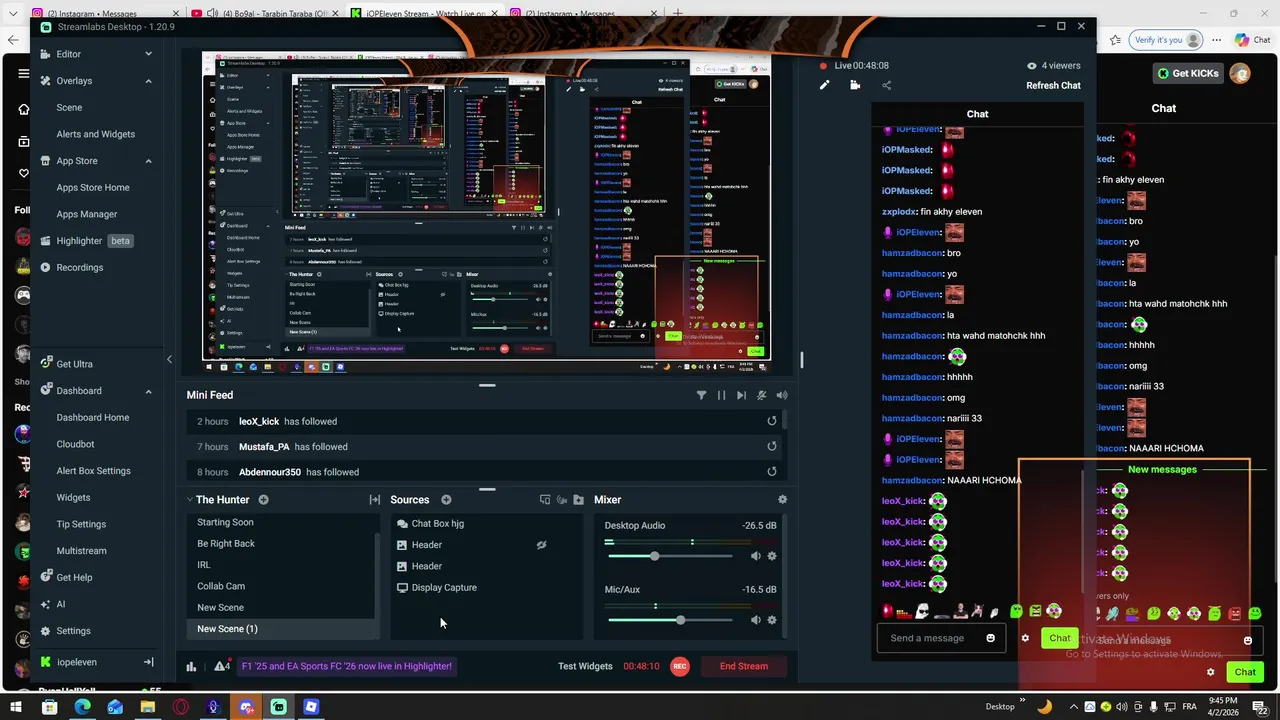Log out via the icon beside iopeleven
The height and width of the screenshot is (720, 1280).
click(x=148, y=662)
